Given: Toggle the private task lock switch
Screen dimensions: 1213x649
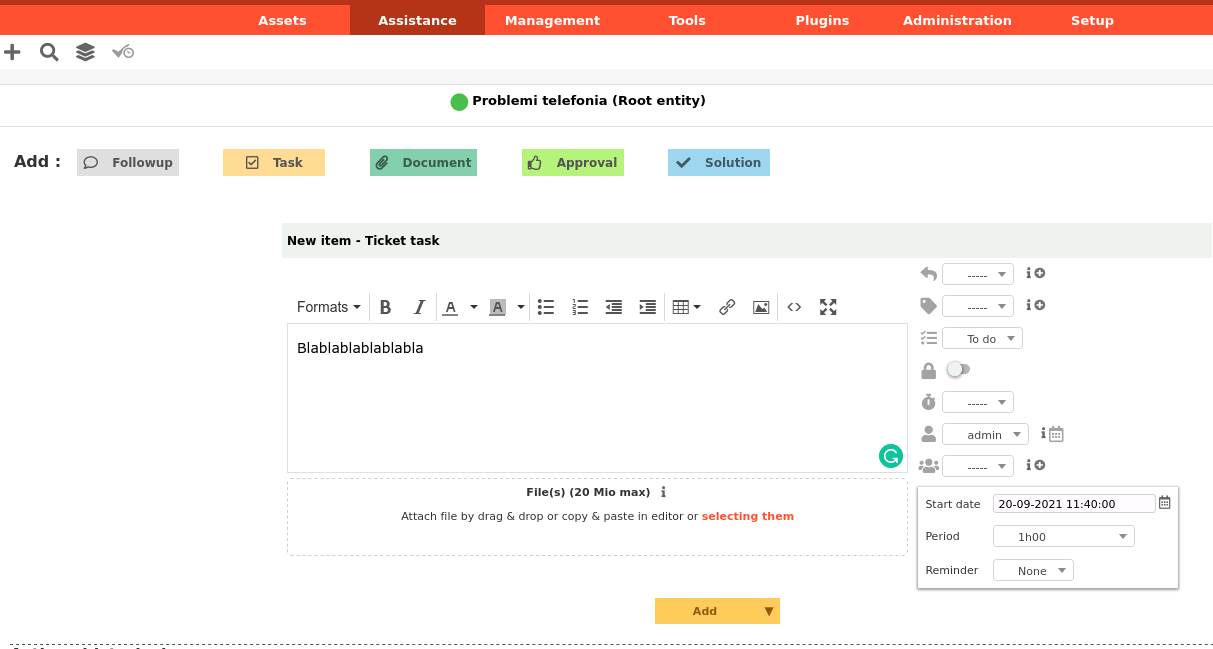Looking at the screenshot, I should tap(957, 369).
